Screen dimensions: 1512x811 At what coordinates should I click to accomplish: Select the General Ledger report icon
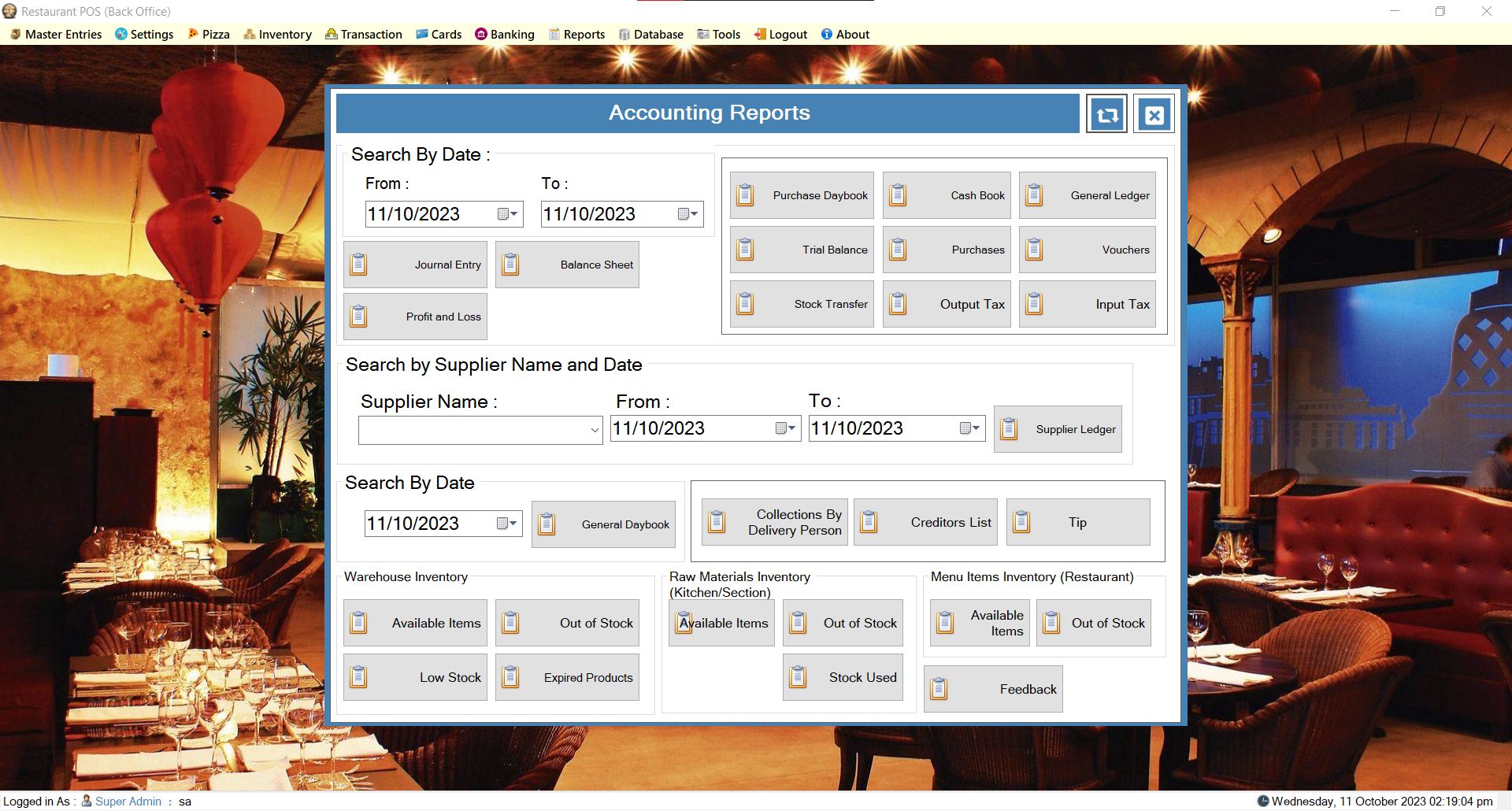[1034, 194]
